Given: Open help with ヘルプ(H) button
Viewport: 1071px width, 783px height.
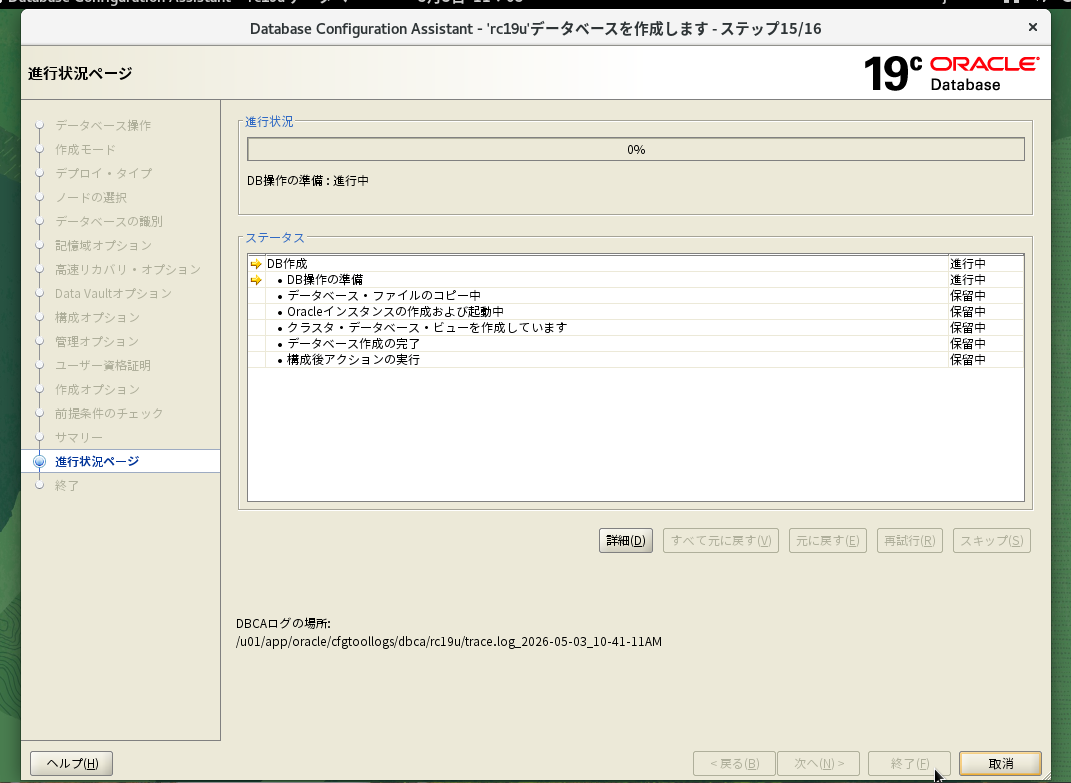Looking at the screenshot, I should [x=72, y=763].
